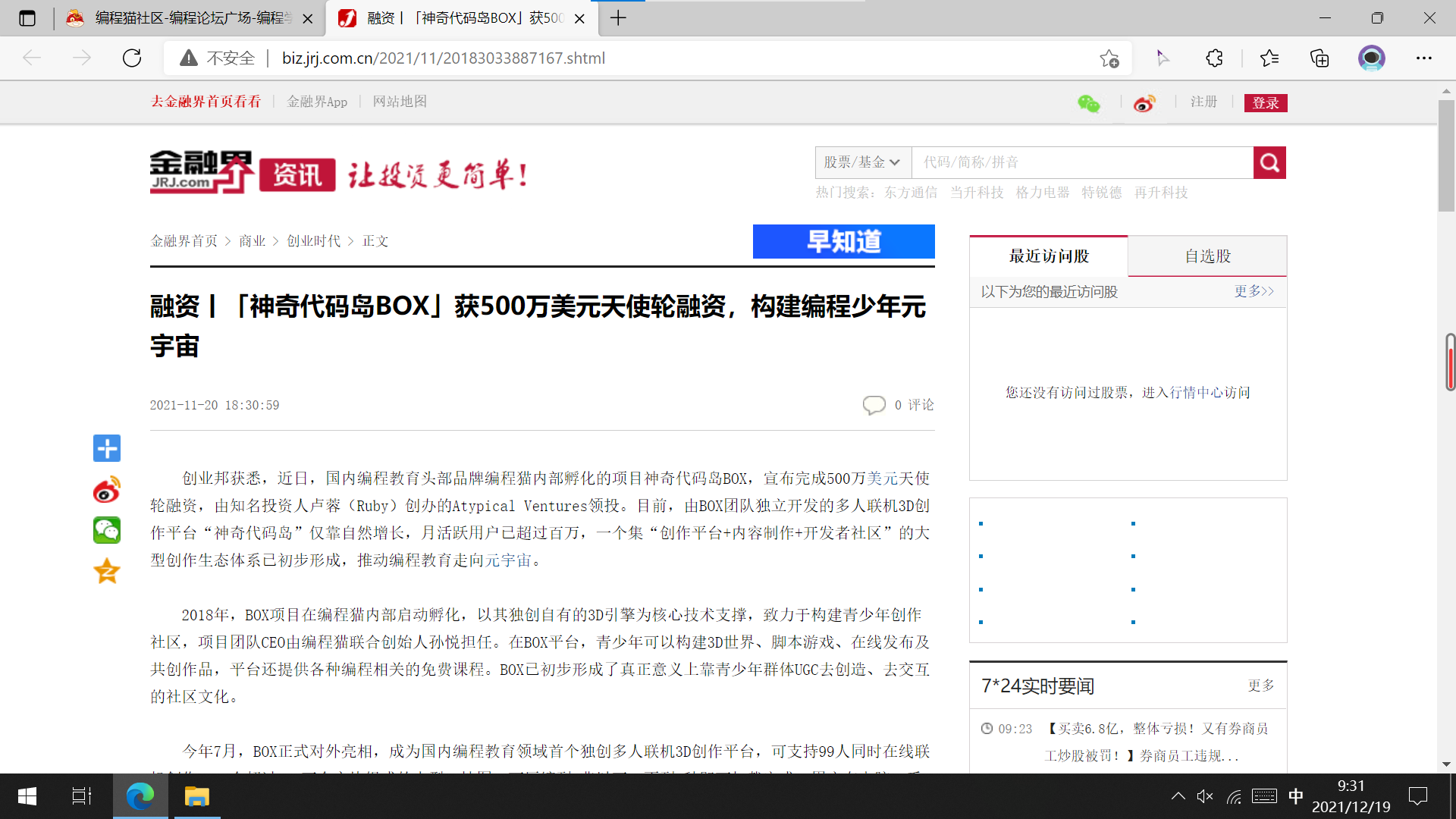Viewport: 1456px width, 819px height.
Task: Click 更多 beside 7*24实时要闻
Action: point(1262,686)
